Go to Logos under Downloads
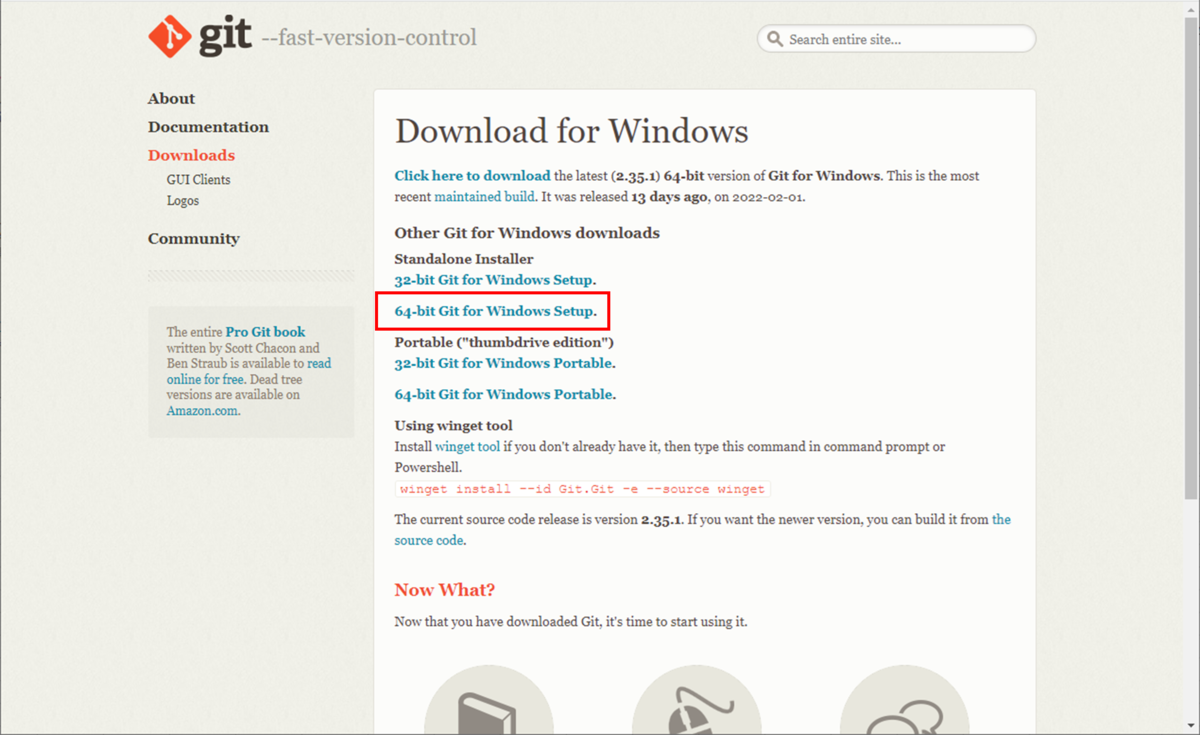Viewport: 1200px width, 735px height. point(183,201)
